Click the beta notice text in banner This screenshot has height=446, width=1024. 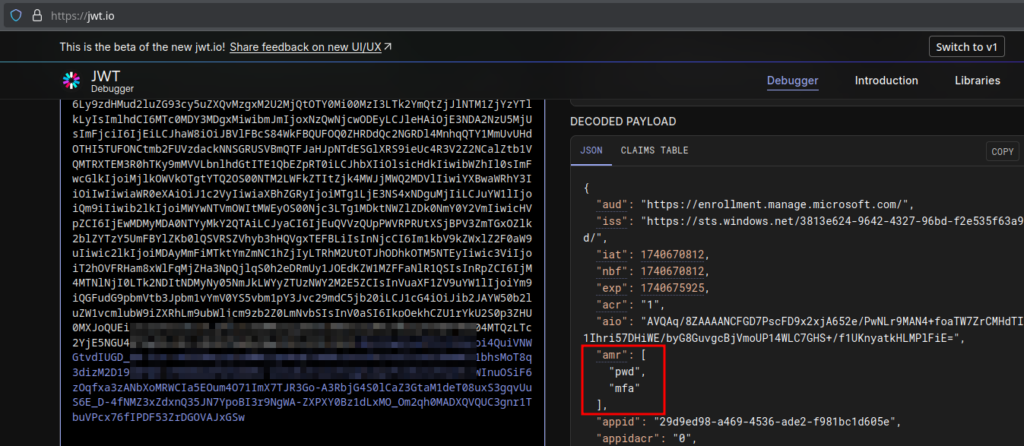point(142,47)
